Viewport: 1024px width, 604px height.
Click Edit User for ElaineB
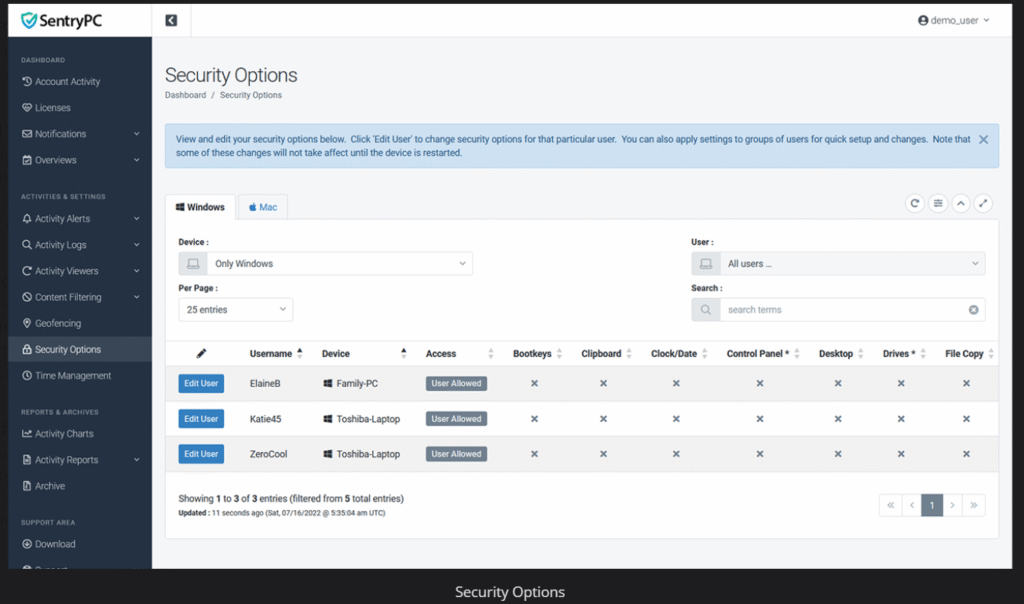click(200, 383)
